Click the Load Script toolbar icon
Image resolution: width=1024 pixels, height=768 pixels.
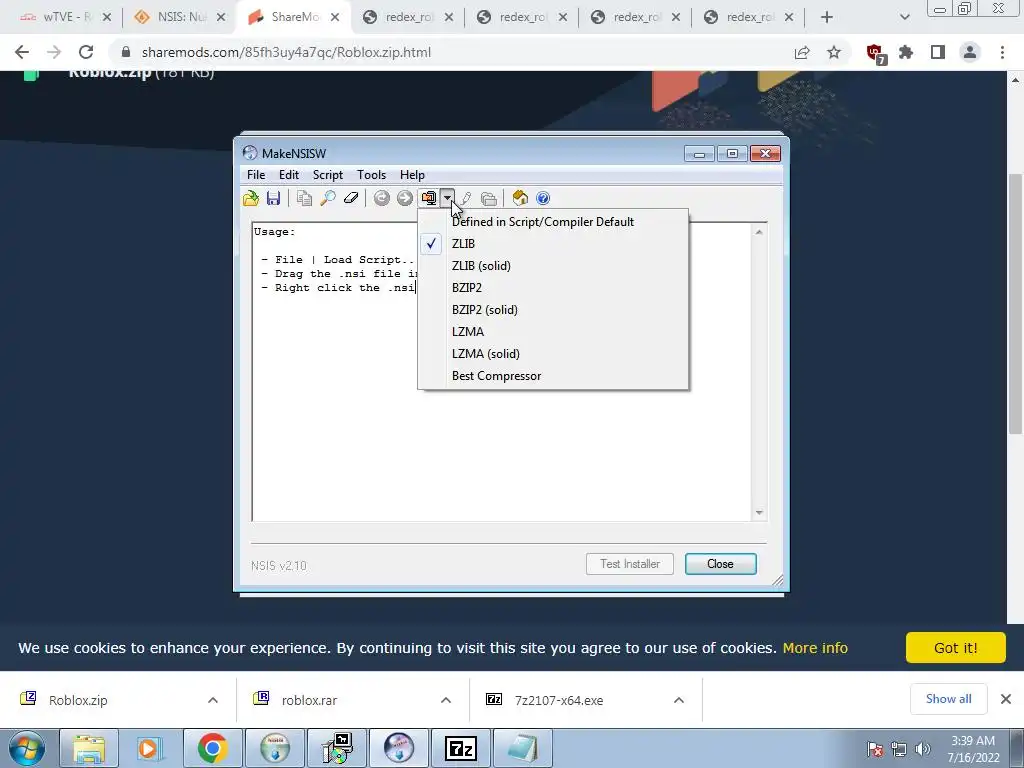251,198
